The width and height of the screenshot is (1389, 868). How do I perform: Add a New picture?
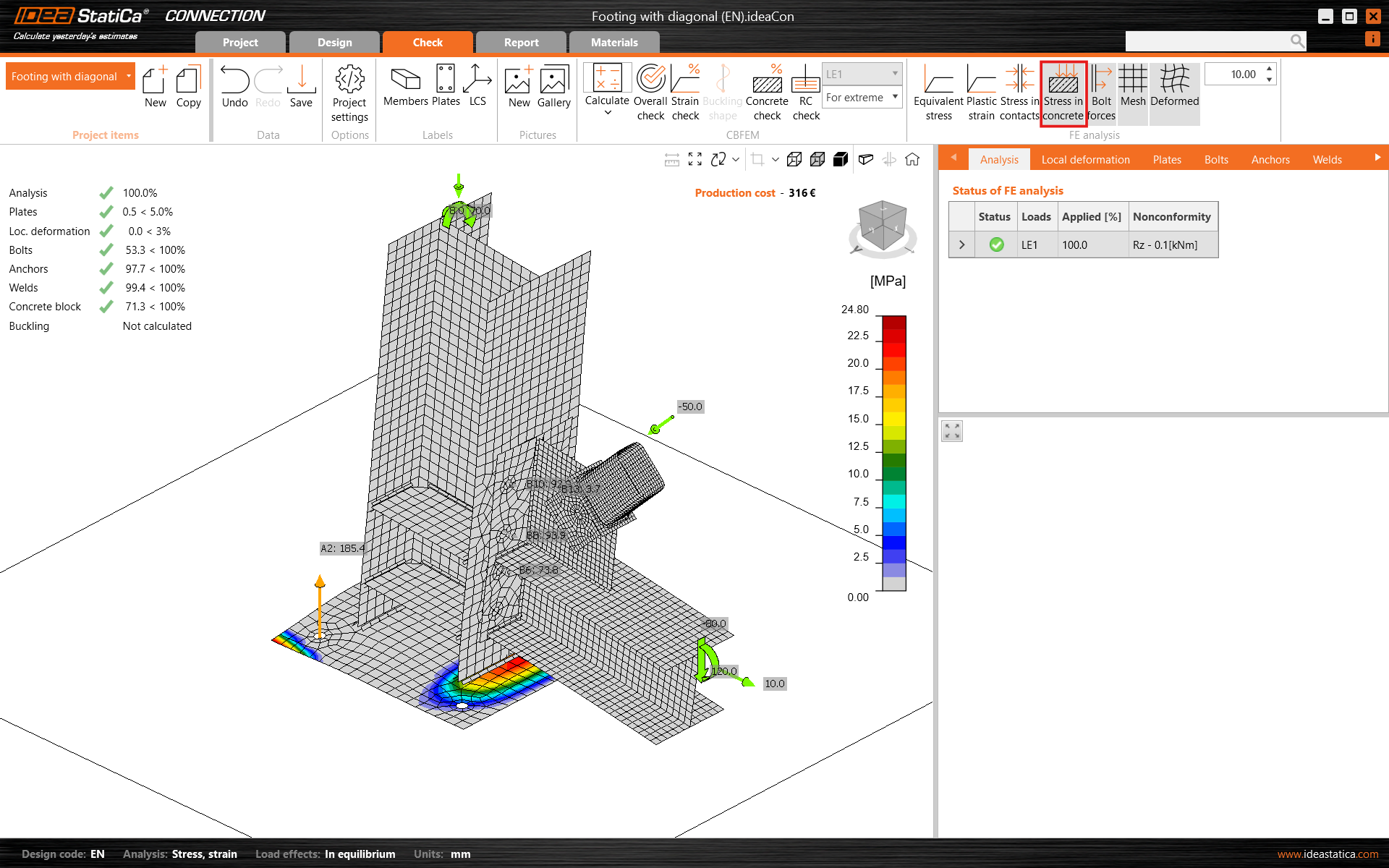519,87
